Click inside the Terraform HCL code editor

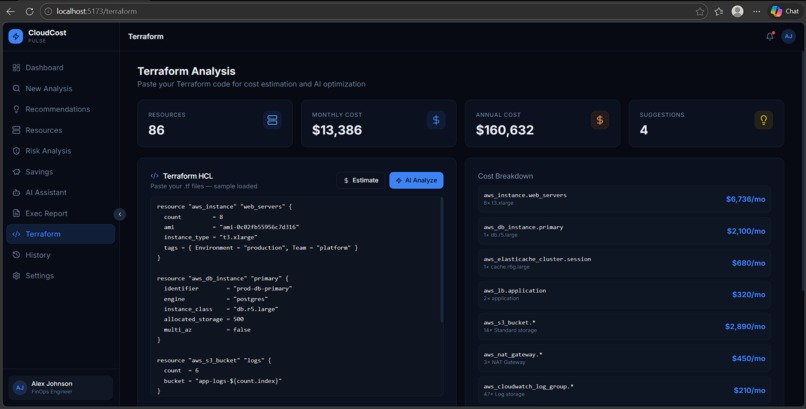click(x=297, y=296)
